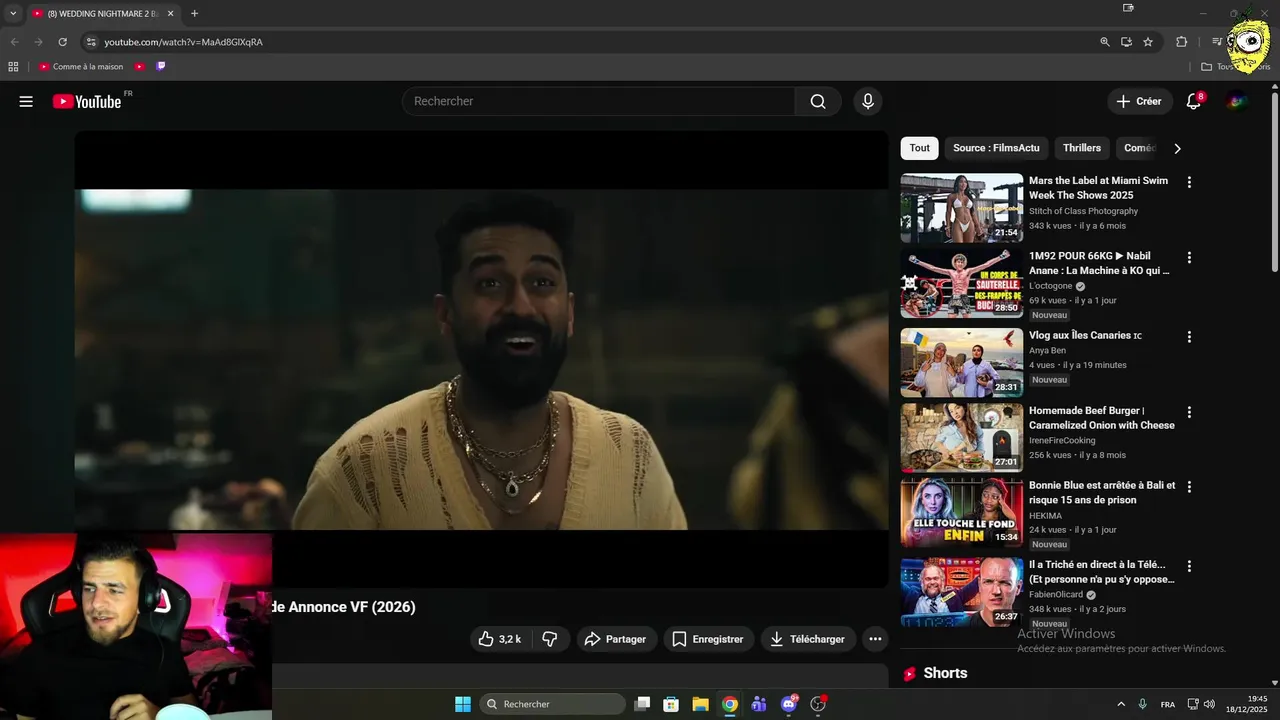Screen dimensions: 1280x720
Task: Open the Stitch of Class Photography channel
Action: [1083, 211]
